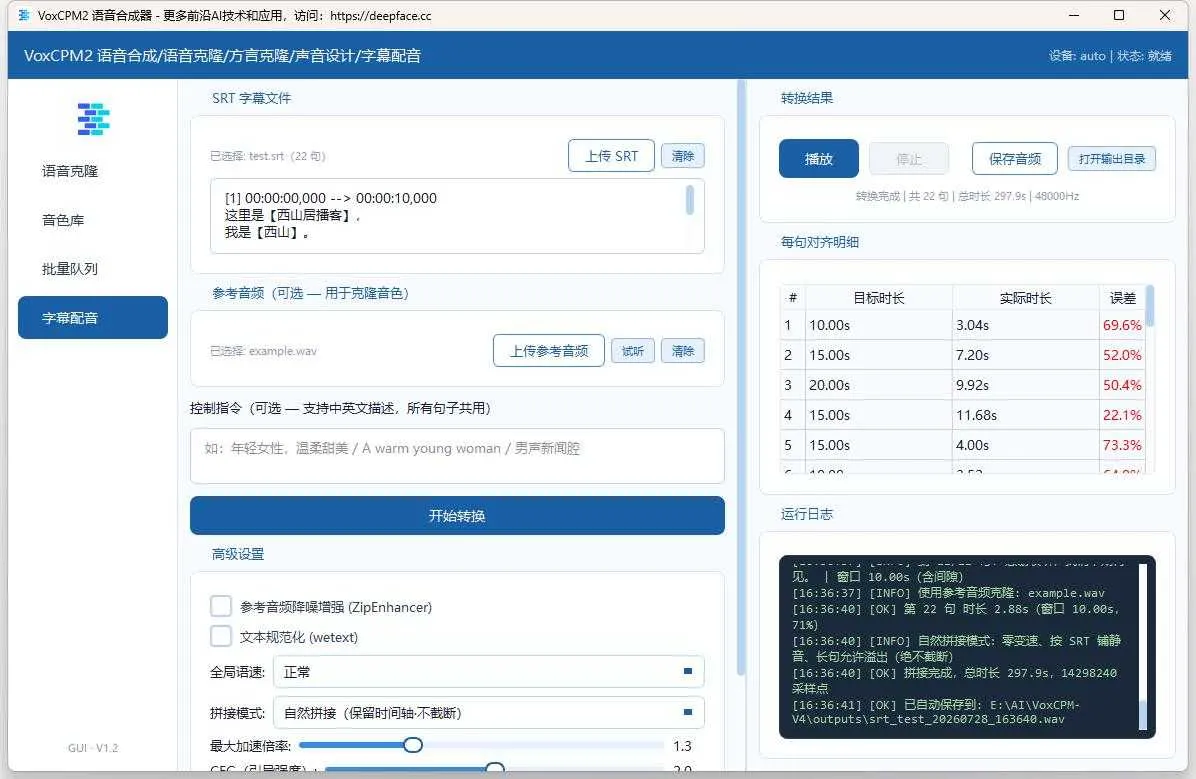The image size is (1196, 779).
Task: Open the 全局语速 dropdown
Action: coord(488,671)
